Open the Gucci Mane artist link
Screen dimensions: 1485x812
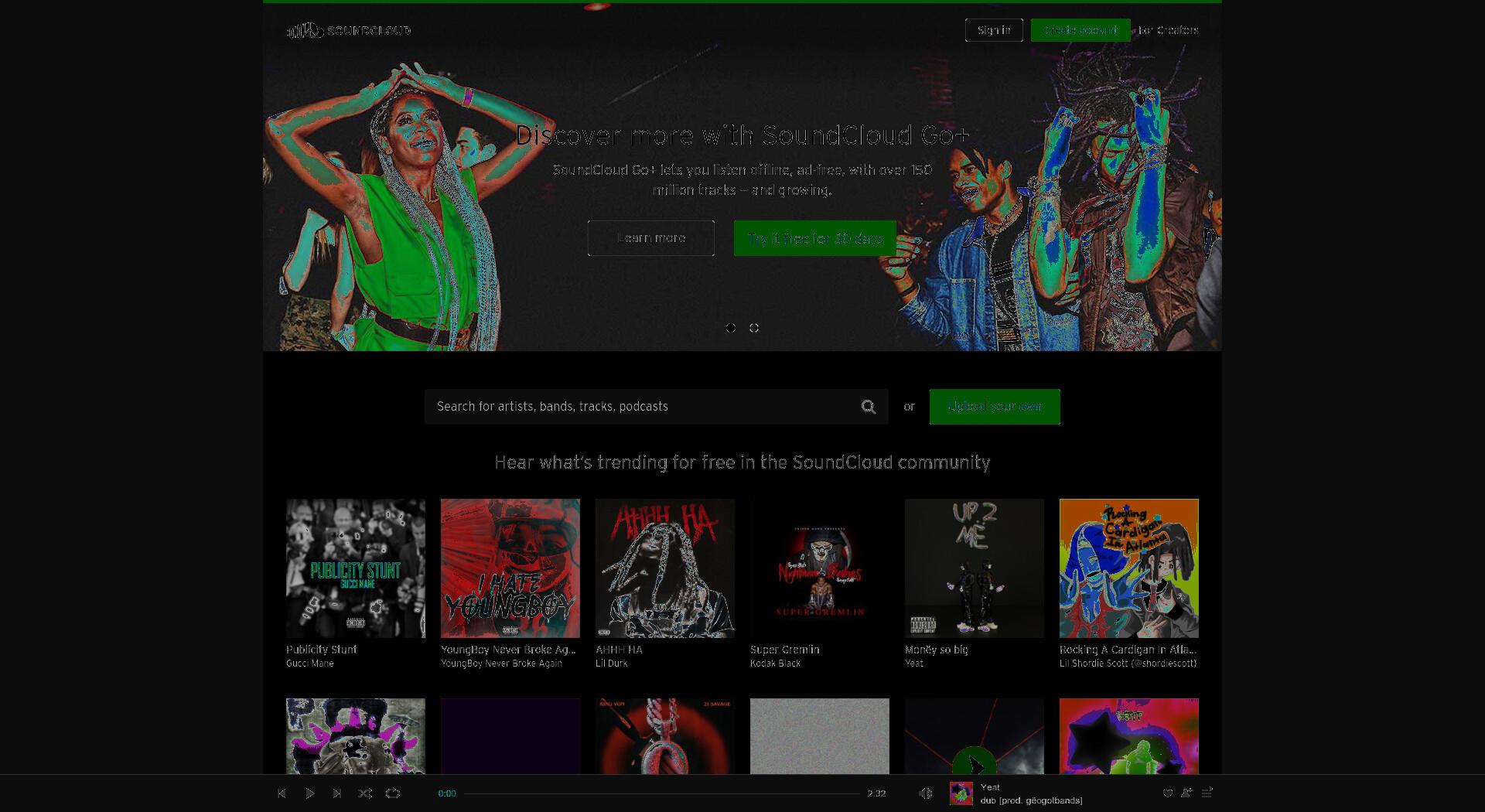(310, 664)
